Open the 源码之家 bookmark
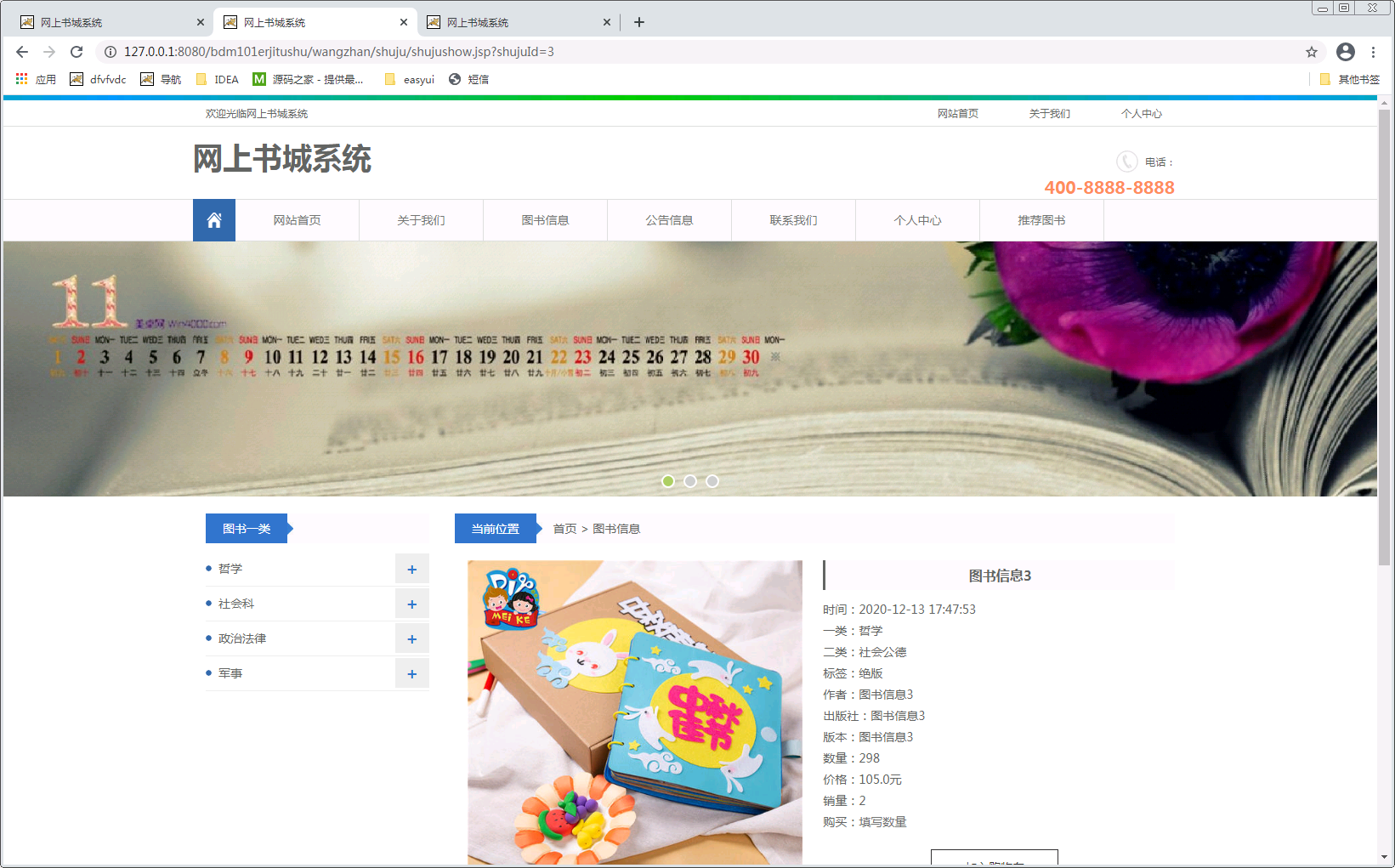This screenshot has width=1395, height=868. pos(308,79)
